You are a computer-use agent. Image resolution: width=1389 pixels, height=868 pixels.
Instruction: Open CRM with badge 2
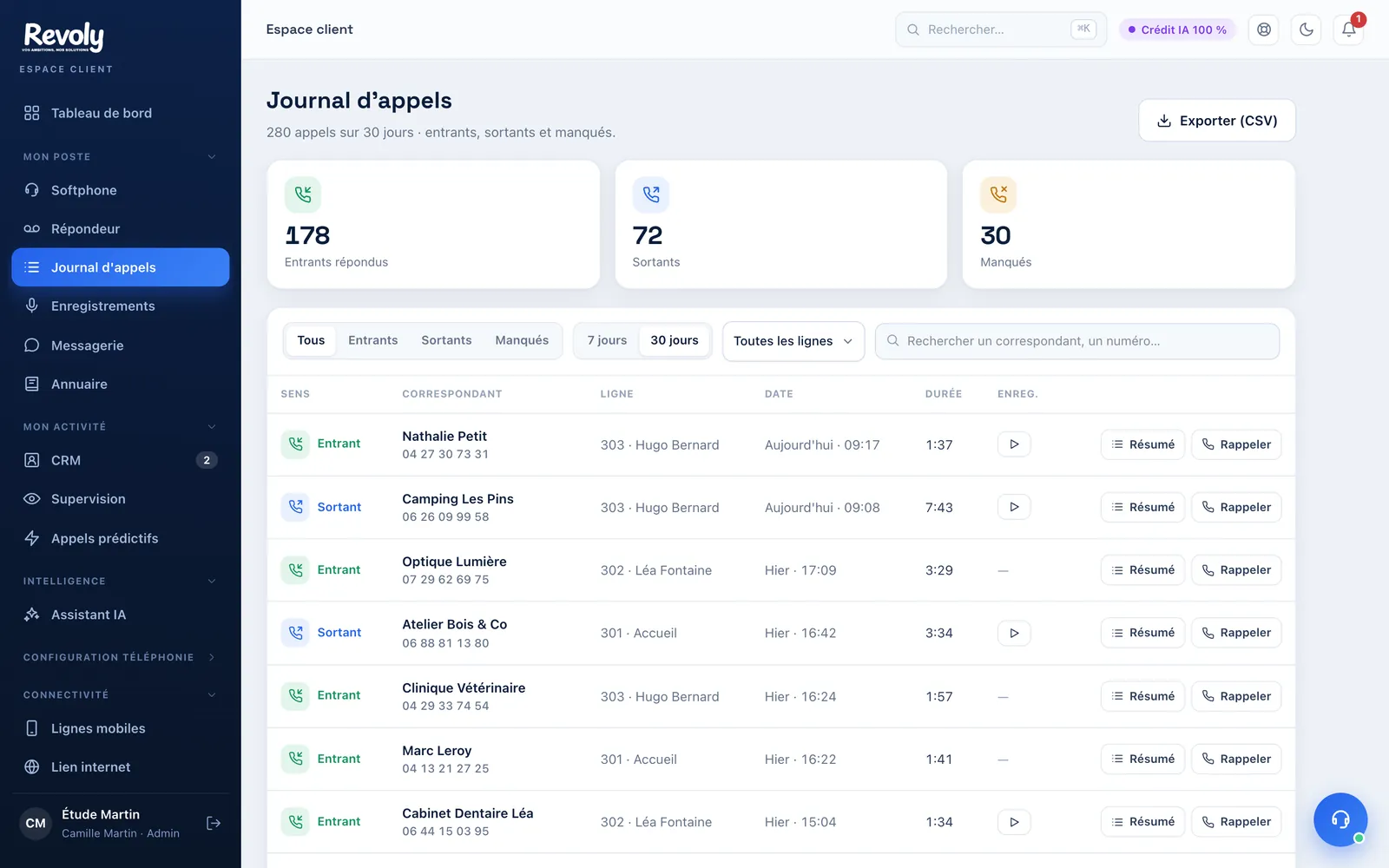tap(121, 460)
